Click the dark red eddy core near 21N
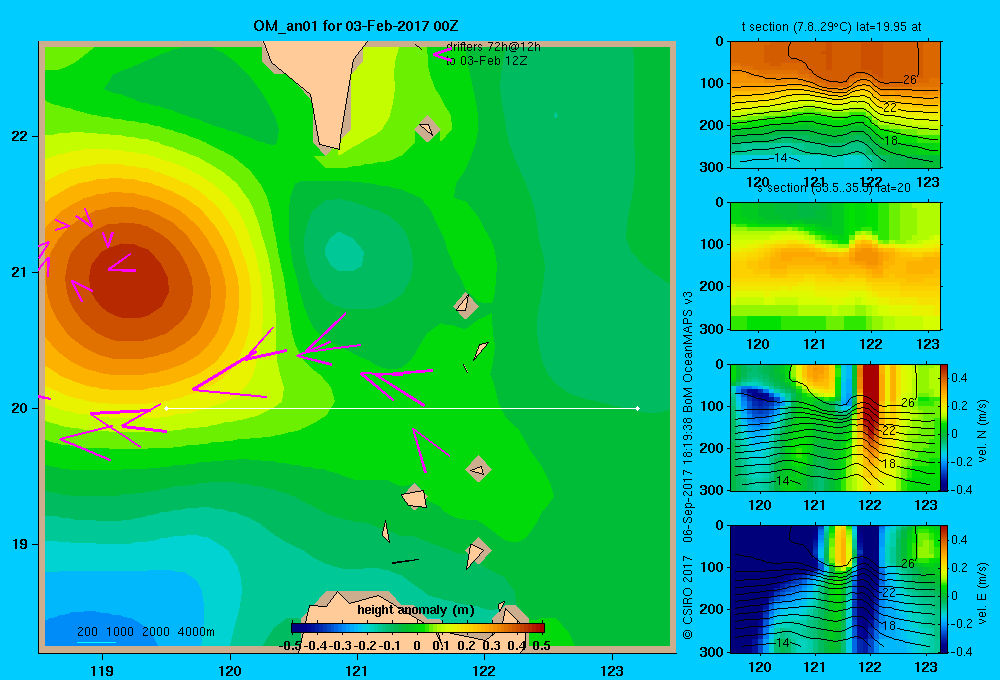Image resolution: width=1000 pixels, height=680 pixels. (x=129, y=281)
